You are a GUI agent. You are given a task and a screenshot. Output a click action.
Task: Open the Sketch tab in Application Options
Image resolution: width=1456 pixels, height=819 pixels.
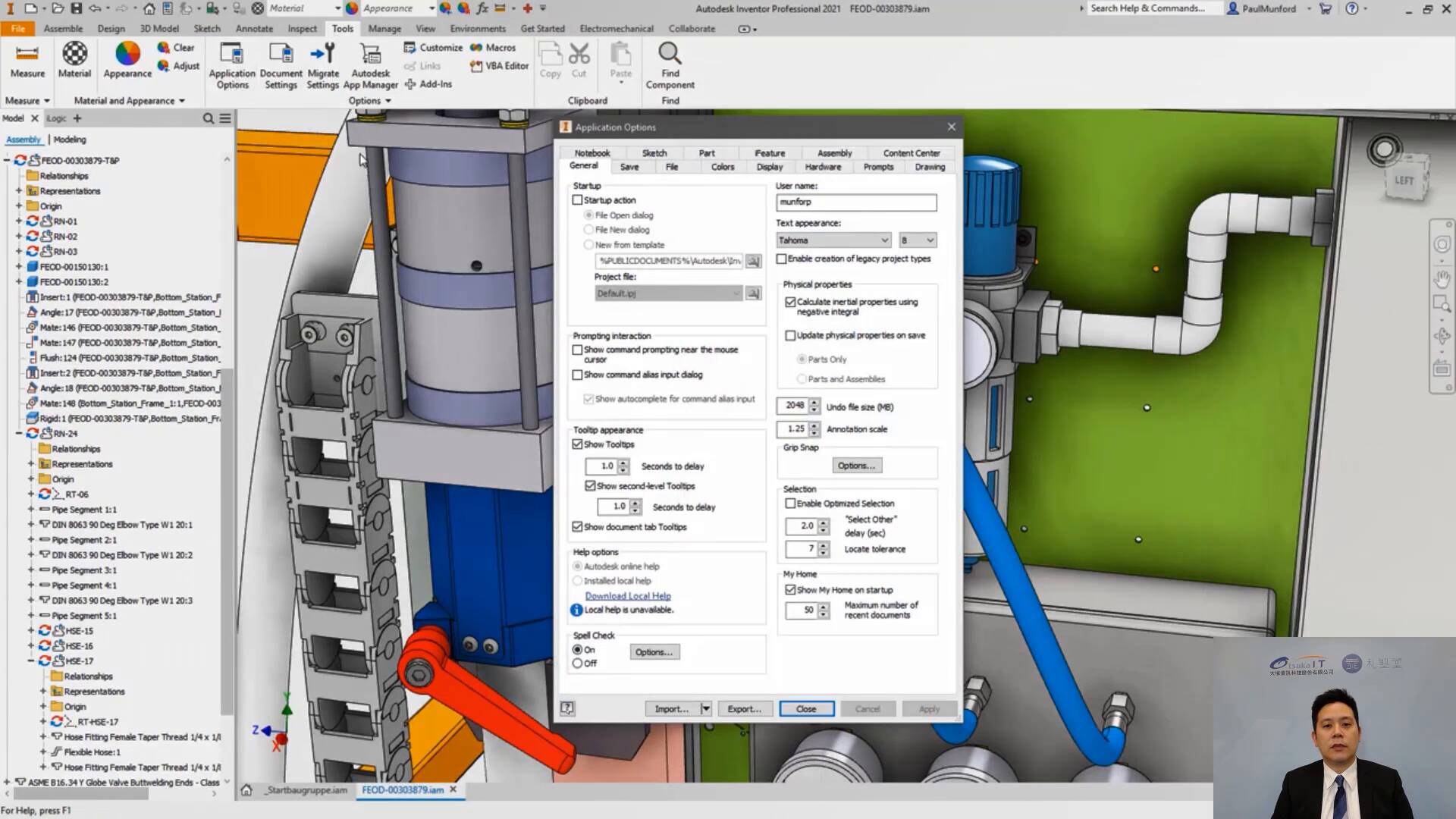(654, 153)
